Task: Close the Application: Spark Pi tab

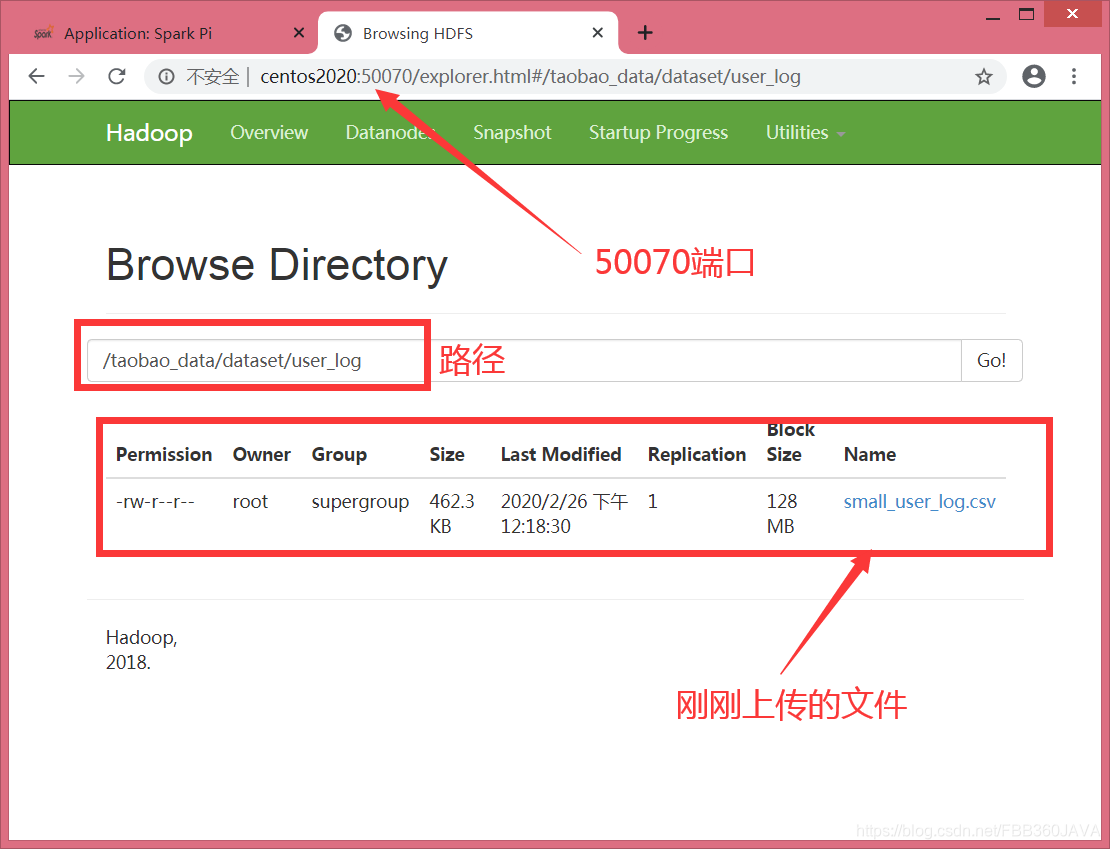Action: pyautogui.click(x=299, y=33)
